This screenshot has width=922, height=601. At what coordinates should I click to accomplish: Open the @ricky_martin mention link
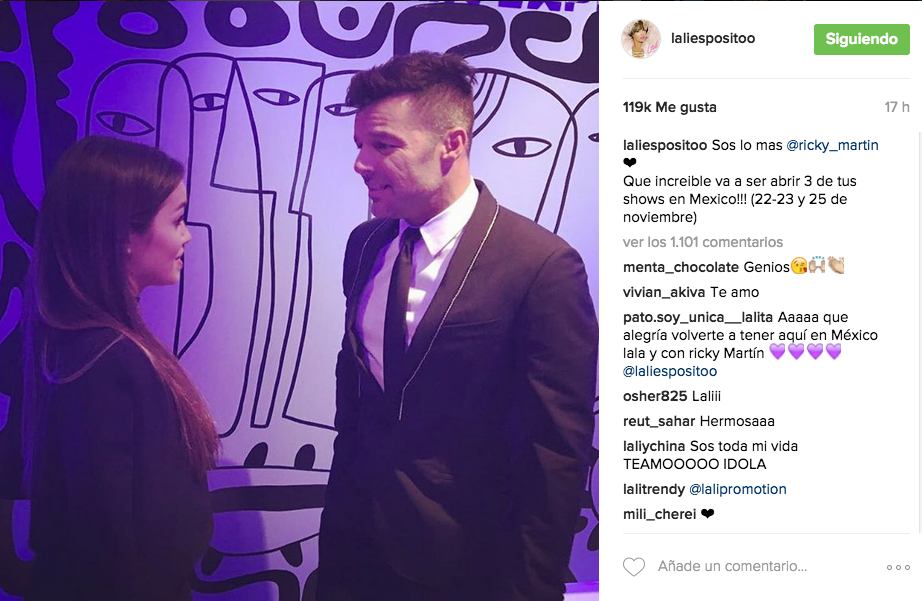click(832, 145)
